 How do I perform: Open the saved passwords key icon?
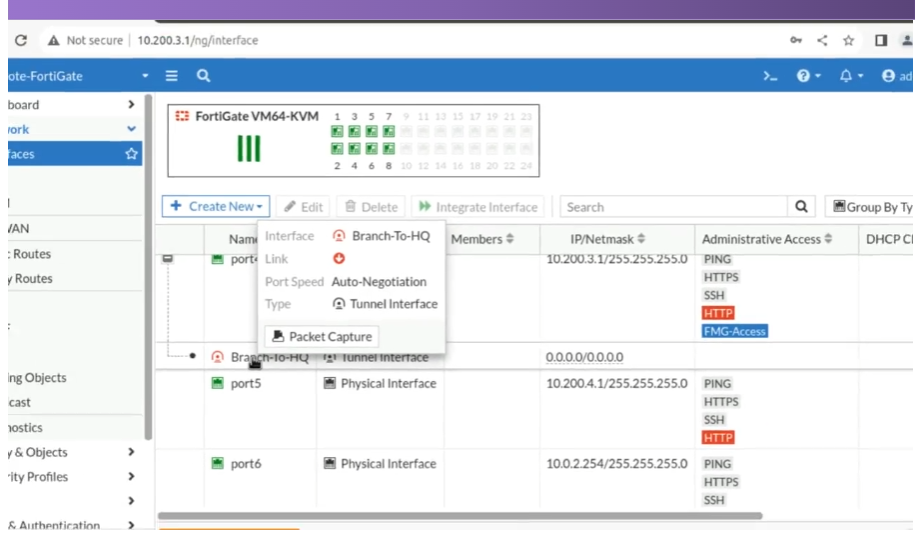[796, 40]
